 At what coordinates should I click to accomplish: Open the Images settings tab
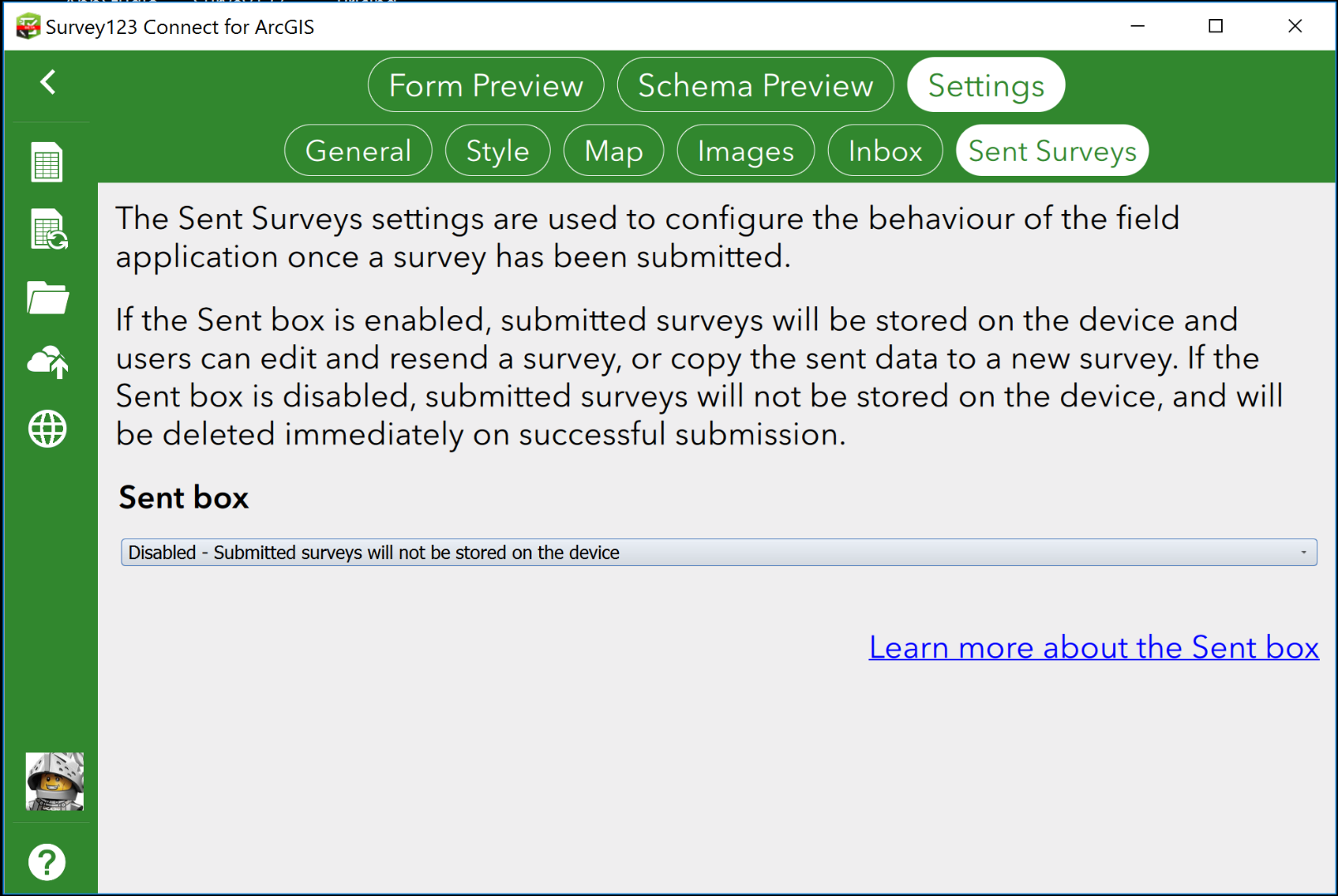click(746, 150)
